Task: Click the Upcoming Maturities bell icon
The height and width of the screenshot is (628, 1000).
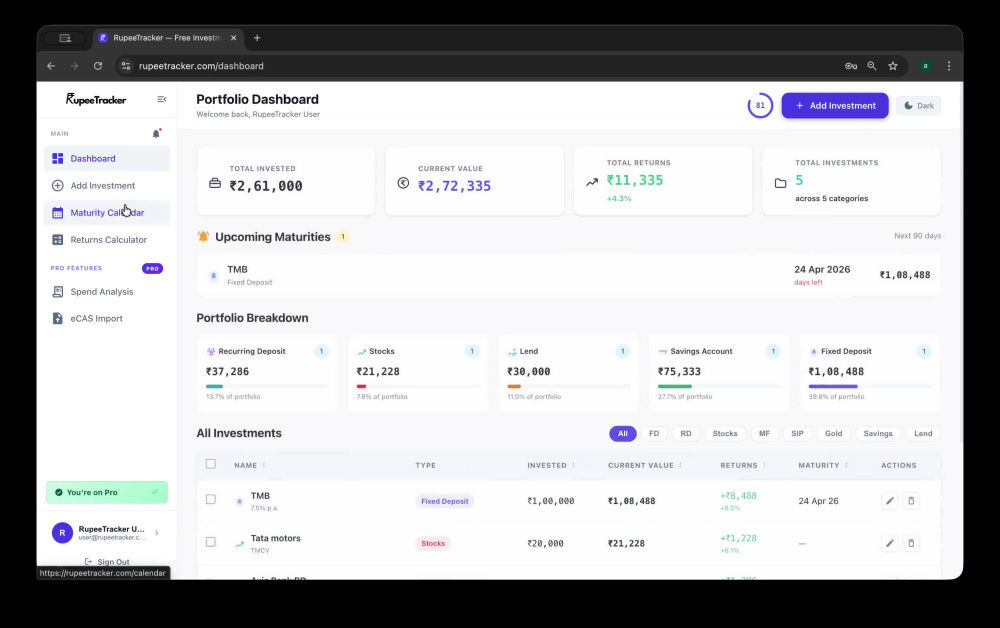Action: (203, 237)
